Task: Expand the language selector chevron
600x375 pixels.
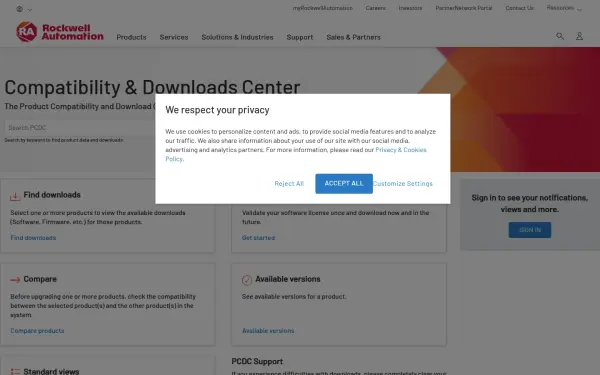Action: (30, 10)
